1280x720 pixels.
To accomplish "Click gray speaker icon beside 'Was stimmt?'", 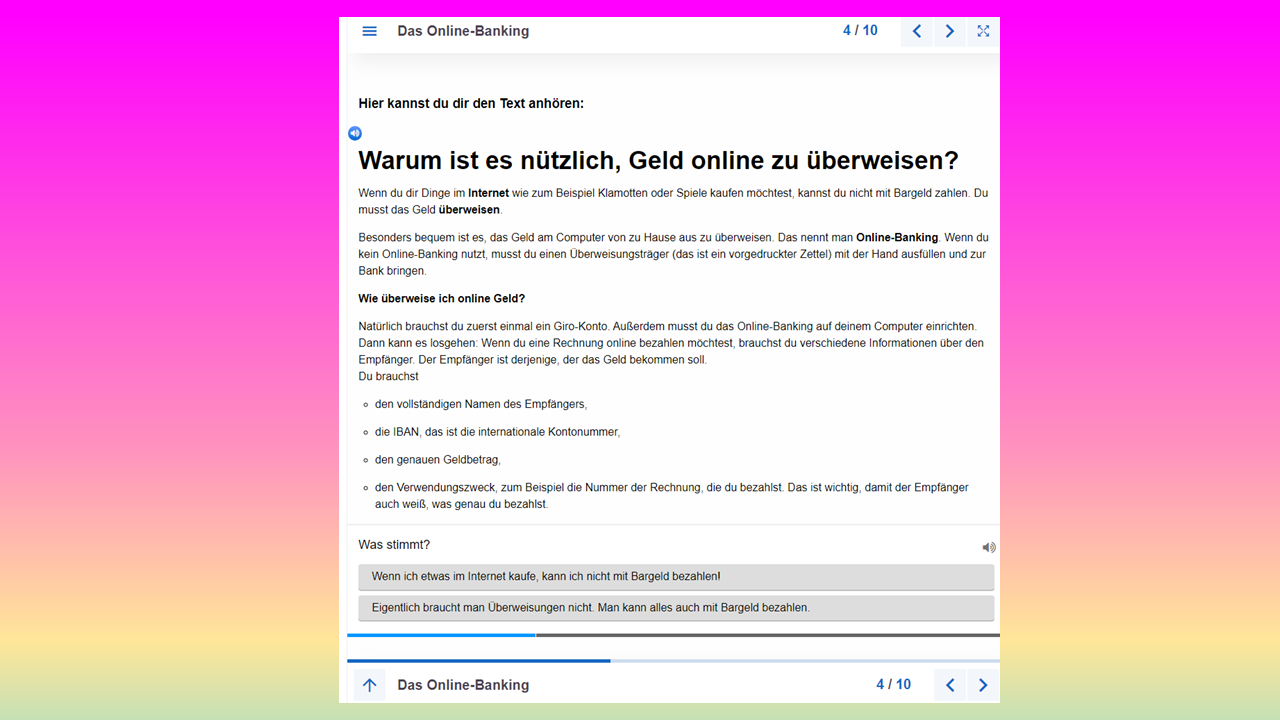I will click(988, 547).
